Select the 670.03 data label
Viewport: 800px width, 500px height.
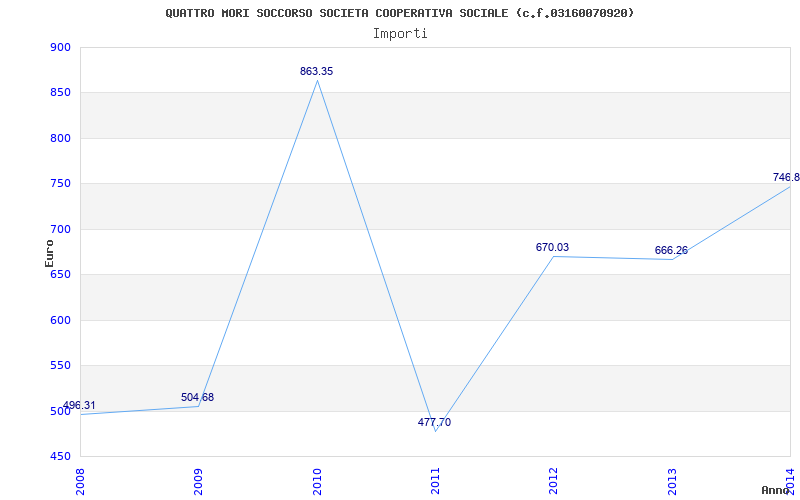coord(552,247)
